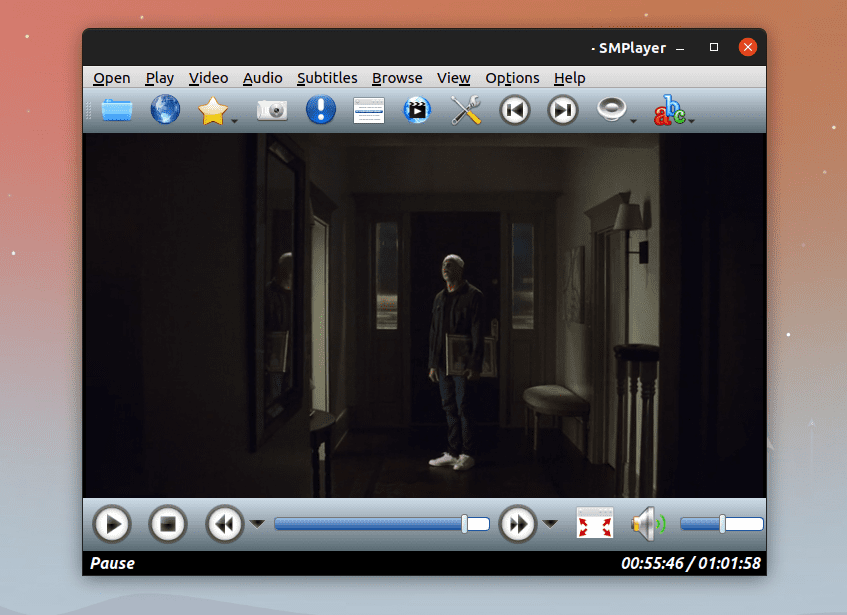Expand the favorites star dropdown arrow

tap(234, 121)
